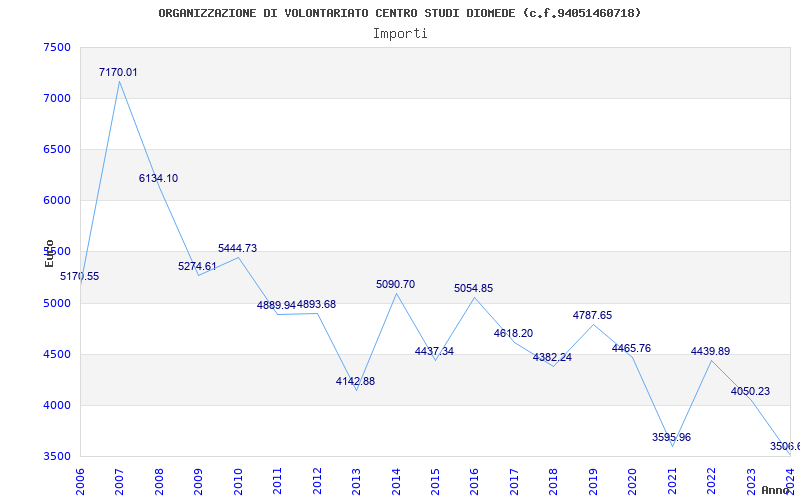The image size is (800, 500).
Task: Select the 4142.88 value label
Action: tap(355, 382)
